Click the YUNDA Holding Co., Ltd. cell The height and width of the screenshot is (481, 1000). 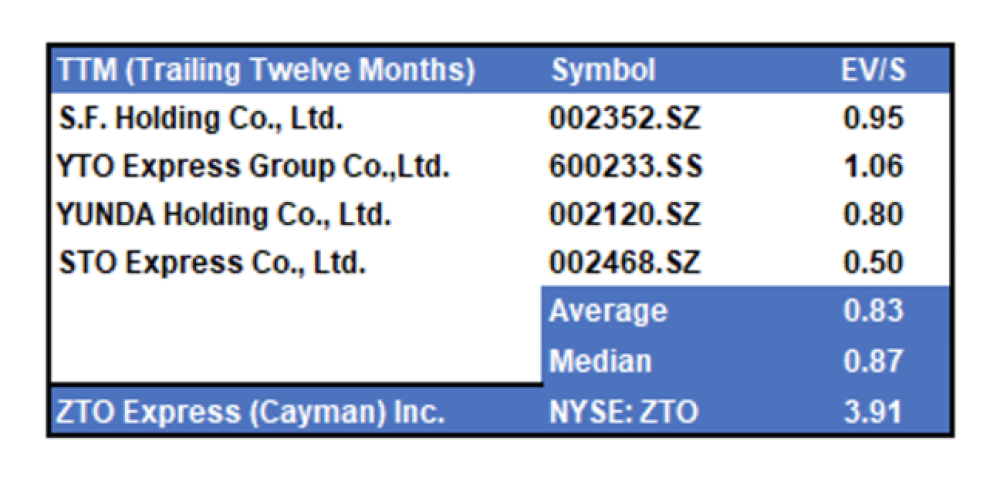[x=224, y=215]
